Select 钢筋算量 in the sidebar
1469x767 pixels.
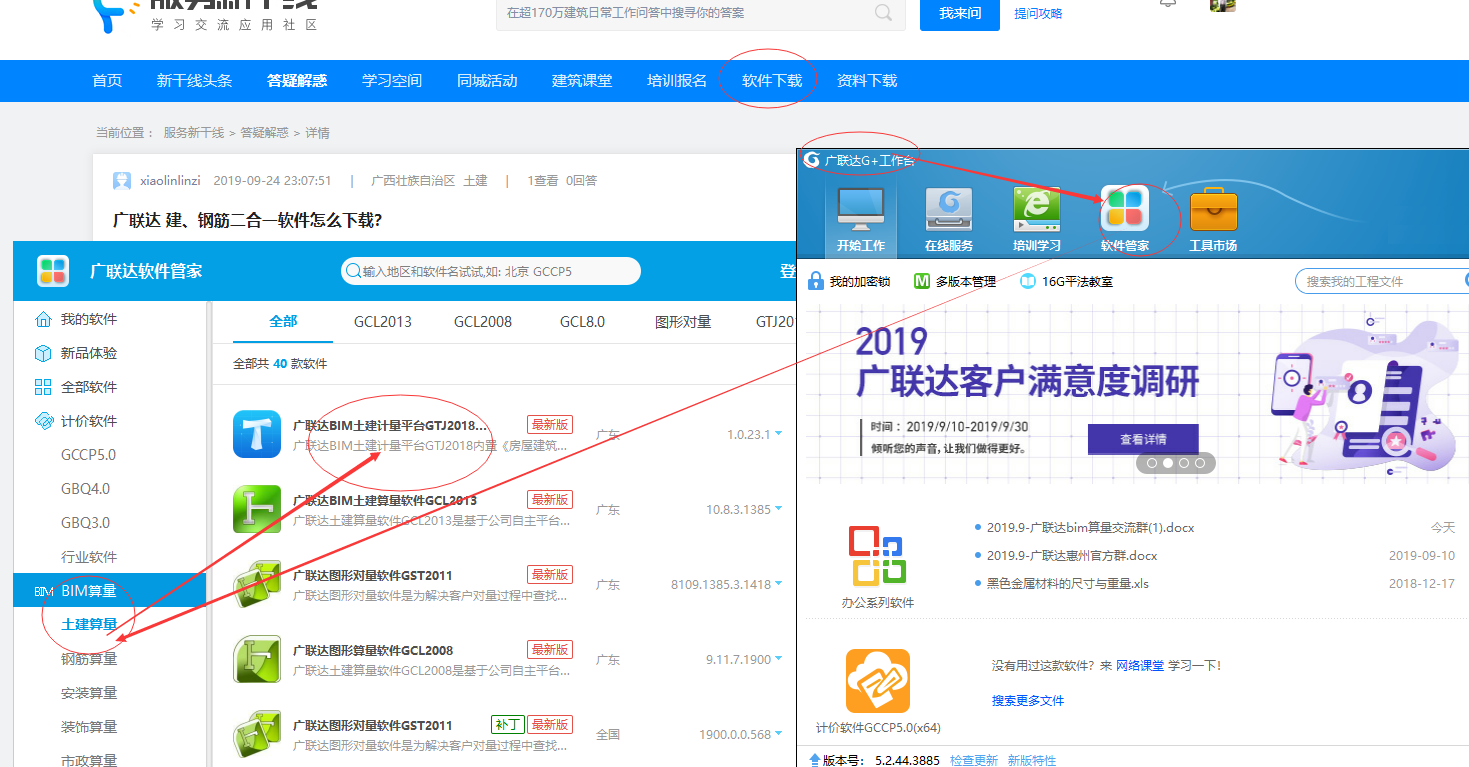(x=89, y=659)
